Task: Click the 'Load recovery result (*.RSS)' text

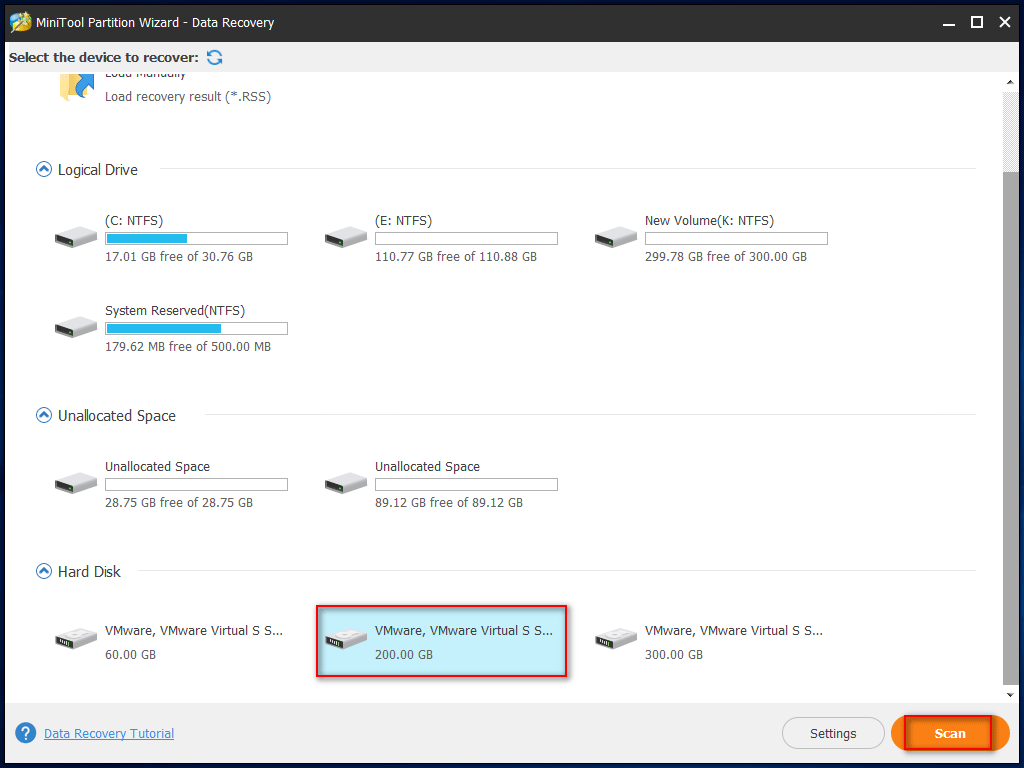Action: [188, 97]
